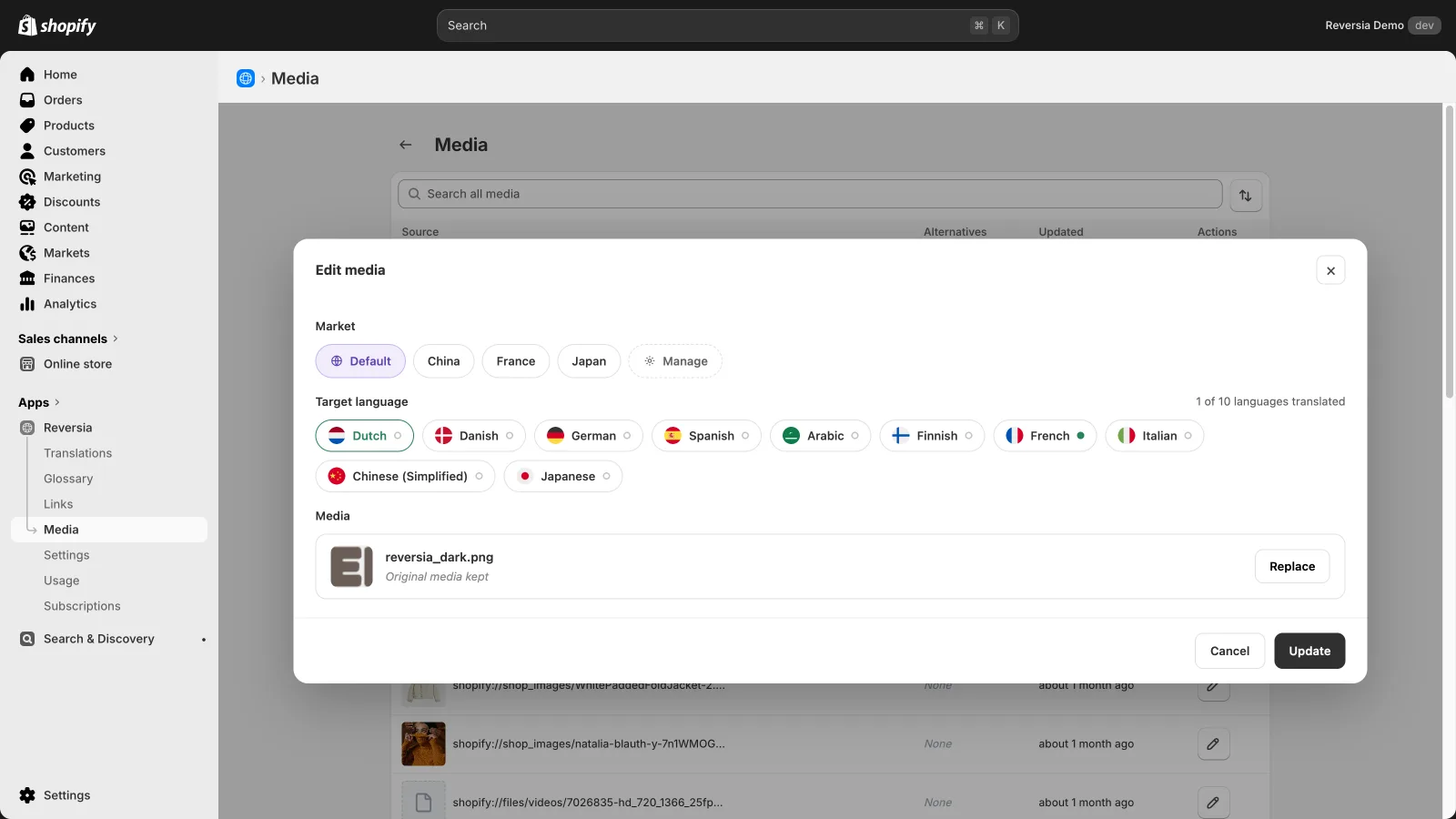Open Glossary in the sidebar

point(68,479)
